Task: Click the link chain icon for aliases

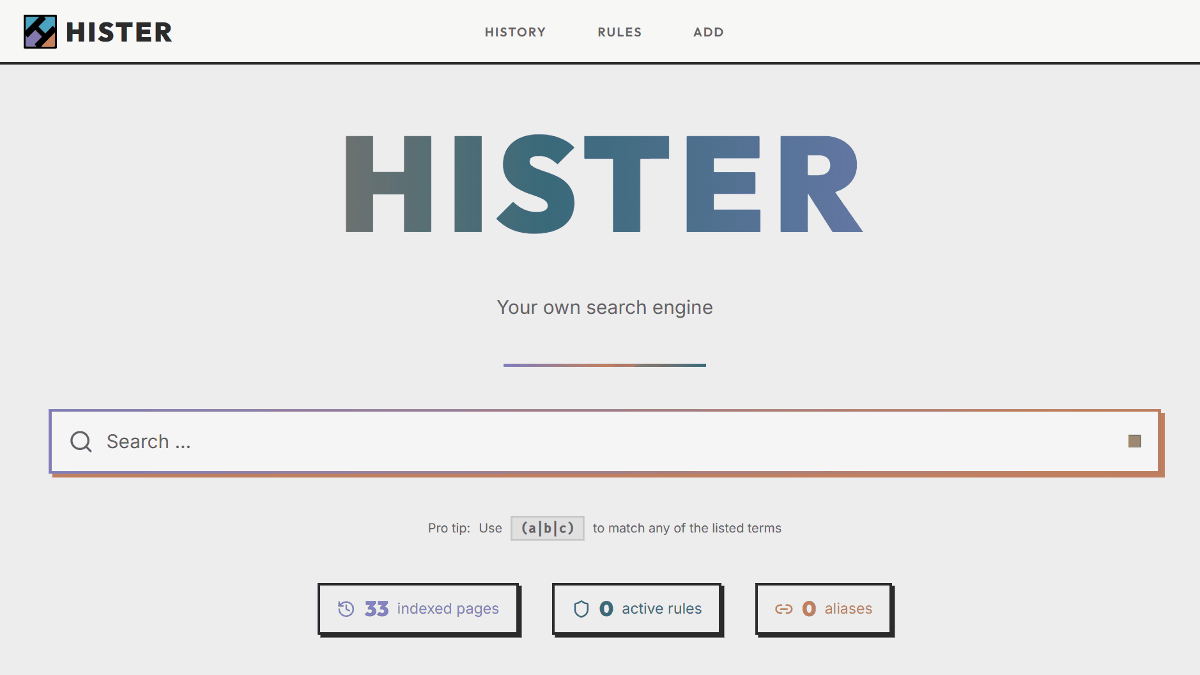Action: click(784, 609)
